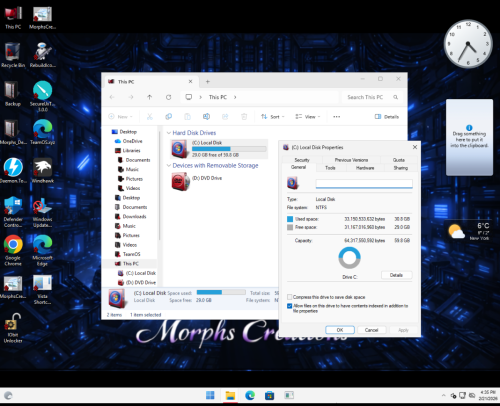Image resolution: width=500 pixels, height=406 pixels.
Task: Click Paste icon in Explorer toolbar
Action: (187, 117)
